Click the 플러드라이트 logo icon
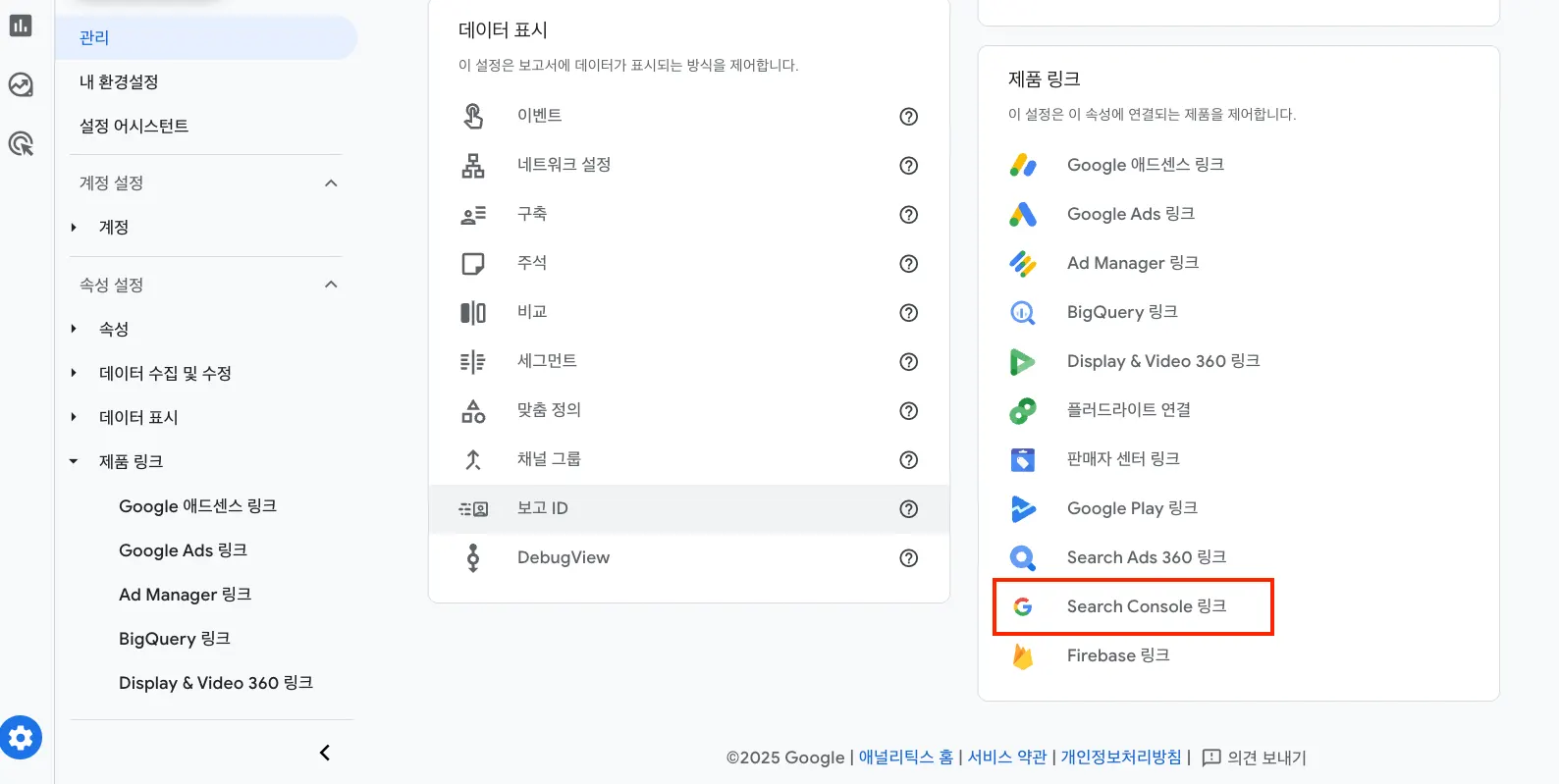The image size is (1559, 784). (1023, 410)
